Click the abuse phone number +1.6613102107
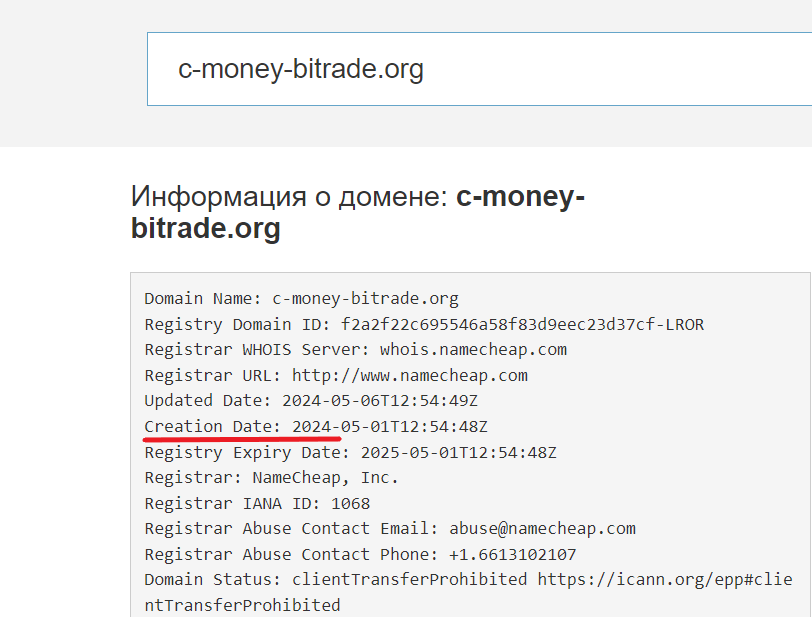This screenshot has width=812, height=617. (512, 554)
